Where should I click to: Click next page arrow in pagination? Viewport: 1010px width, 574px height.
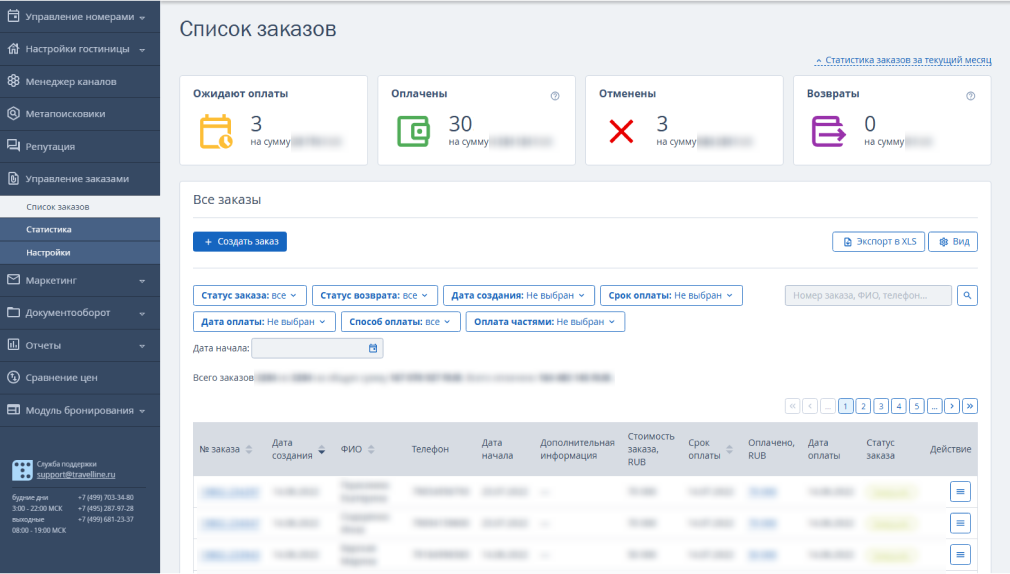(x=952, y=406)
